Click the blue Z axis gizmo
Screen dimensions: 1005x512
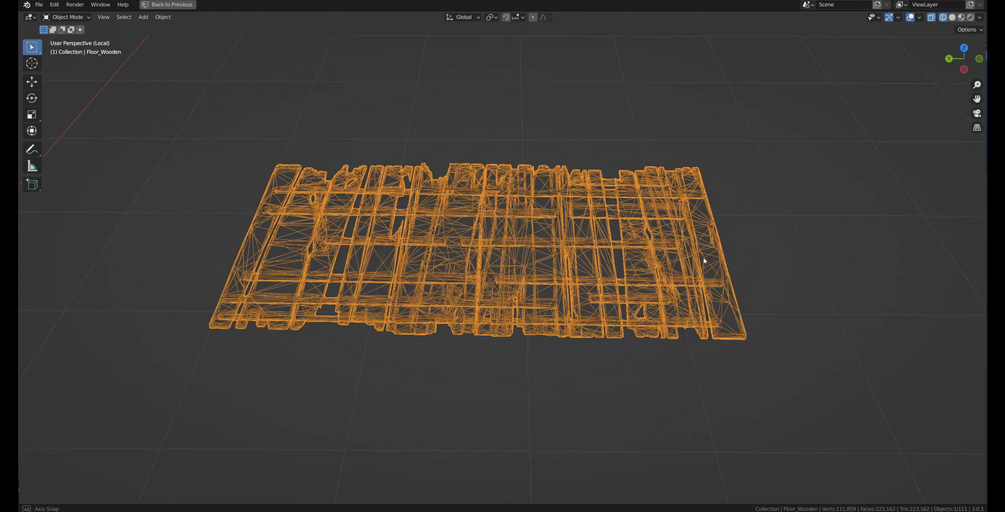[x=964, y=48]
